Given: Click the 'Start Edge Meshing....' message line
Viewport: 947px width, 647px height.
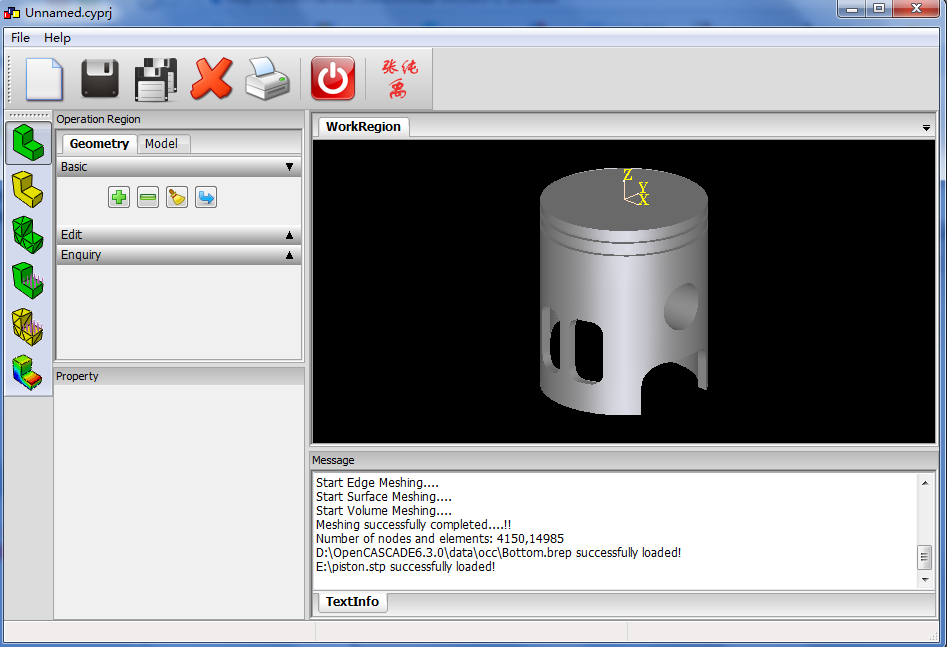Looking at the screenshot, I should [x=377, y=483].
